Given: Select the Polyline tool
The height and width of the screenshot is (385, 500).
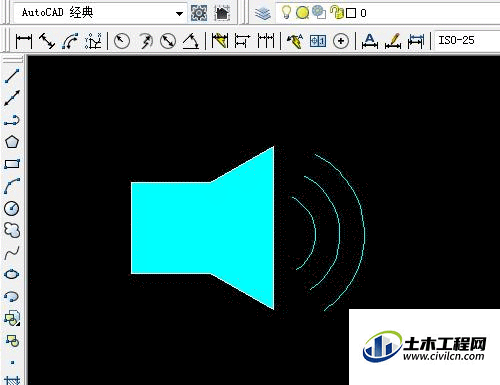Looking at the screenshot, I should (12, 120).
